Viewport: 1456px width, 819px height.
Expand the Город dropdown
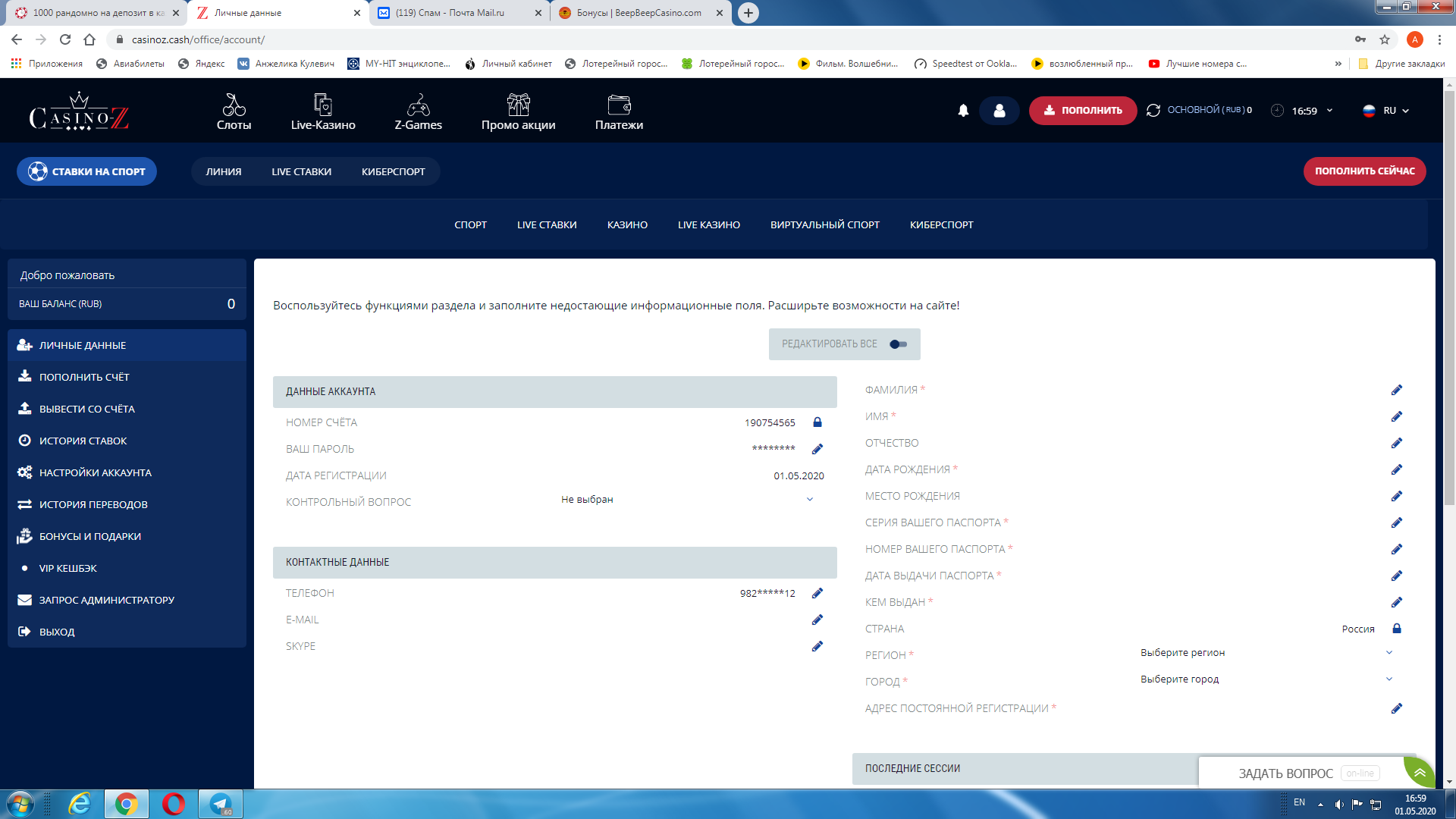(1389, 679)
